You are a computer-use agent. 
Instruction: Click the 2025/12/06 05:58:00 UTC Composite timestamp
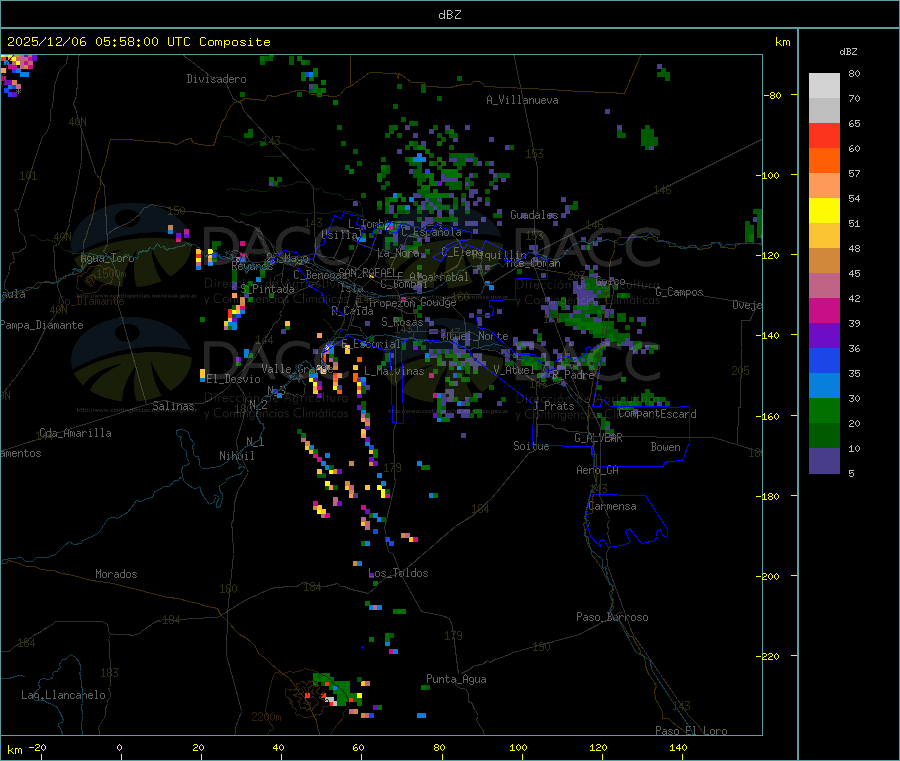coord(138,42)
